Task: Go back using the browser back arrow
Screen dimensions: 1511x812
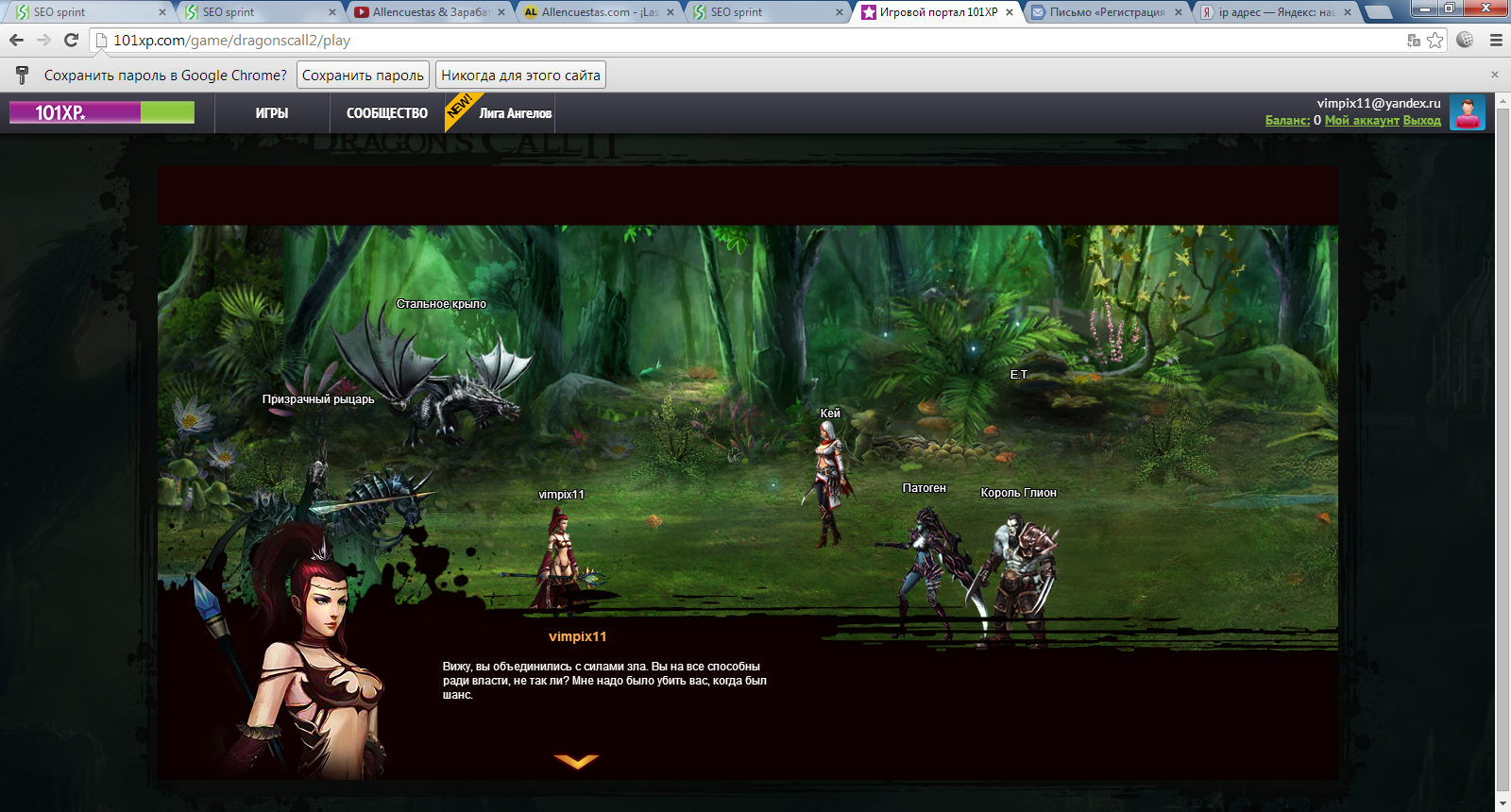Action: click(16, 40)
